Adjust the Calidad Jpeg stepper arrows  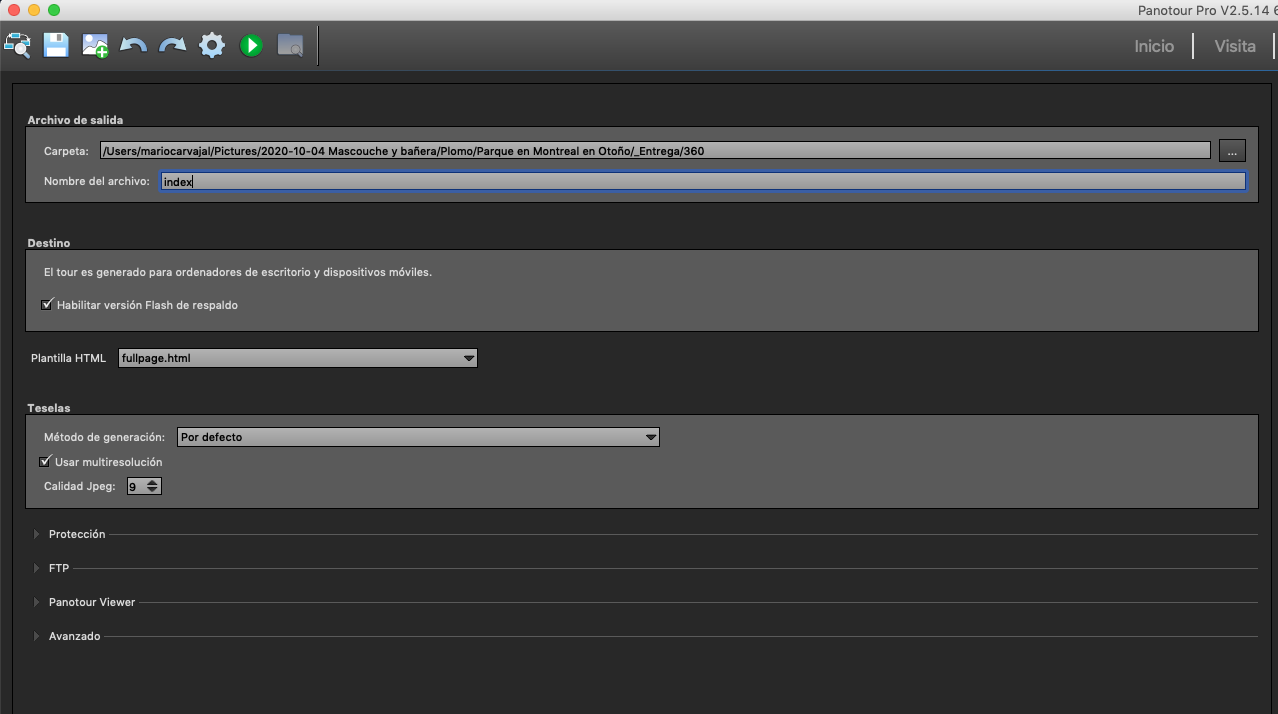coord(152,487)
